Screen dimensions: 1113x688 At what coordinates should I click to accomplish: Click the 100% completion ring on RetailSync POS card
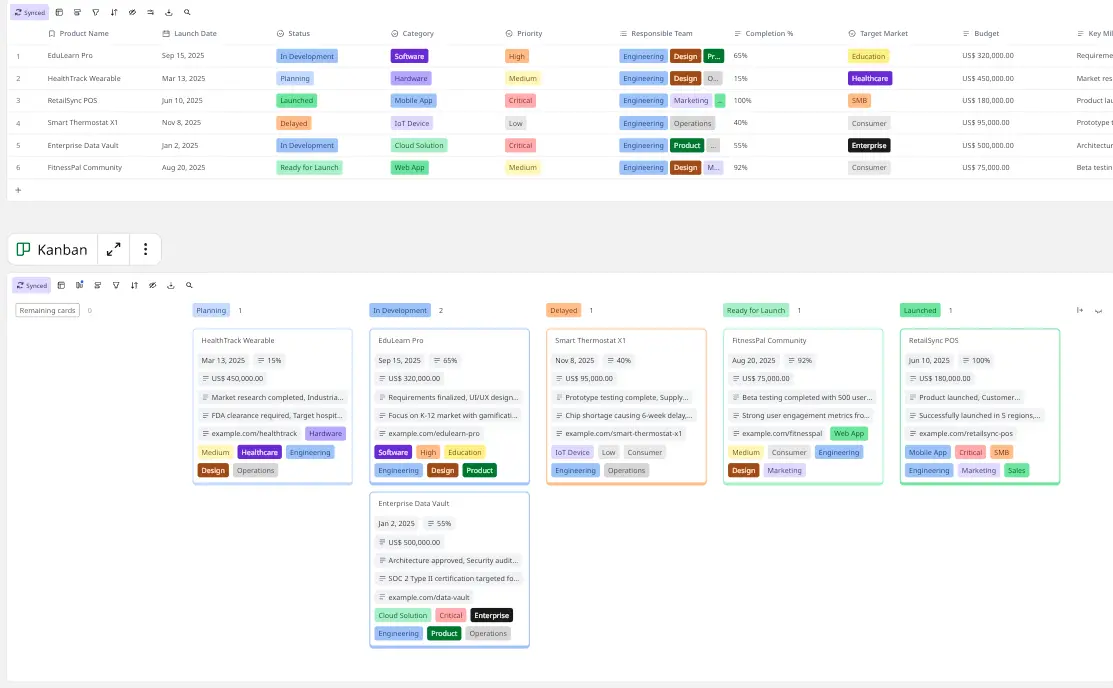972,360
